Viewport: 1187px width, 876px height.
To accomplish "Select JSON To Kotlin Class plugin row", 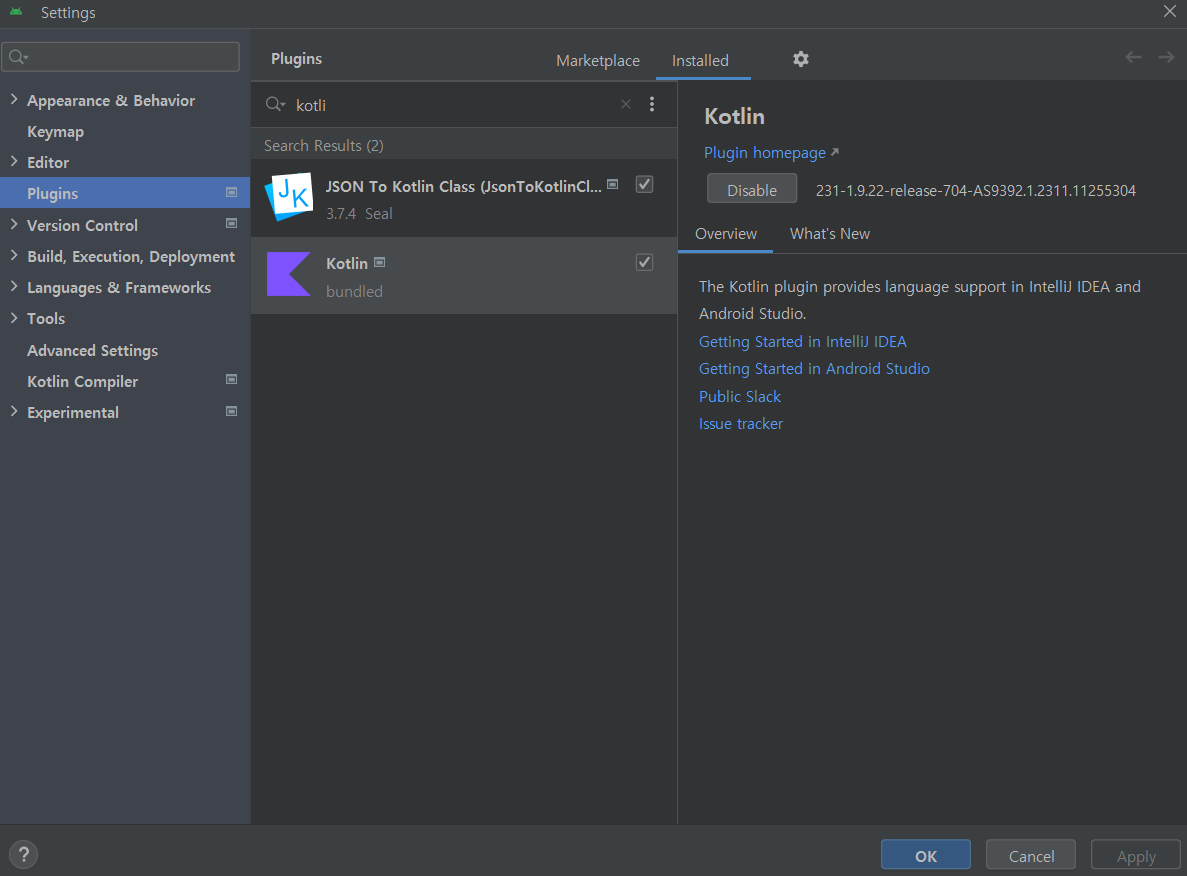I will click(464, 198).
